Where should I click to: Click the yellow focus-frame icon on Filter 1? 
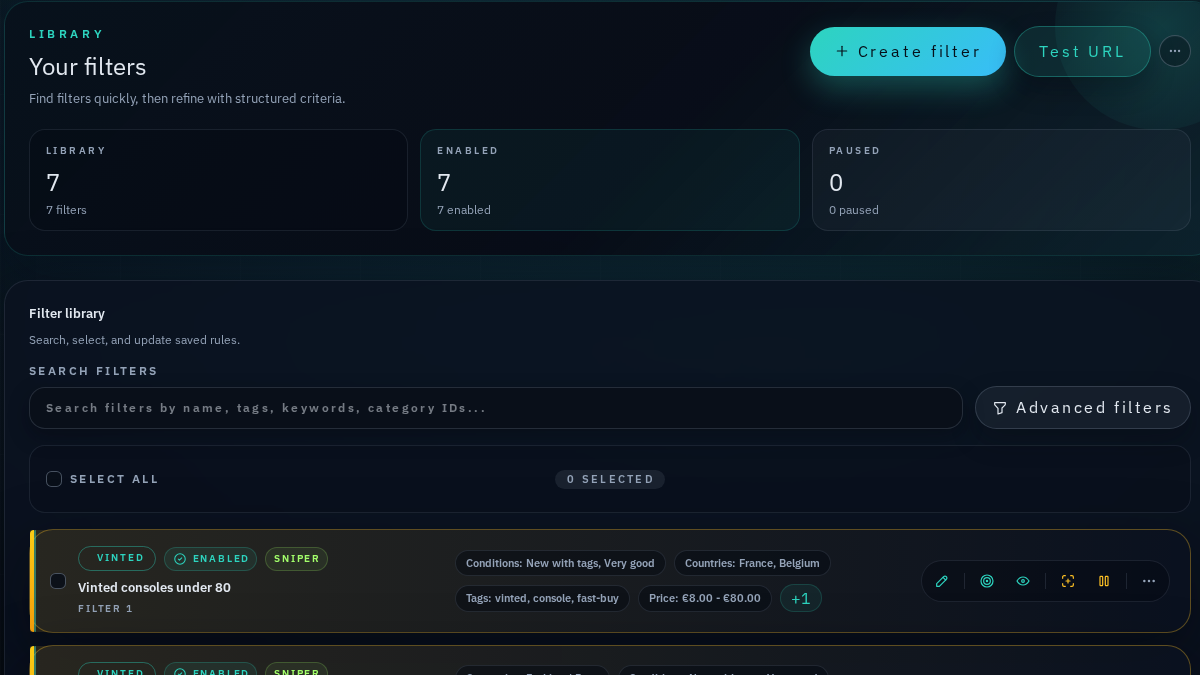click(1068, 581)
